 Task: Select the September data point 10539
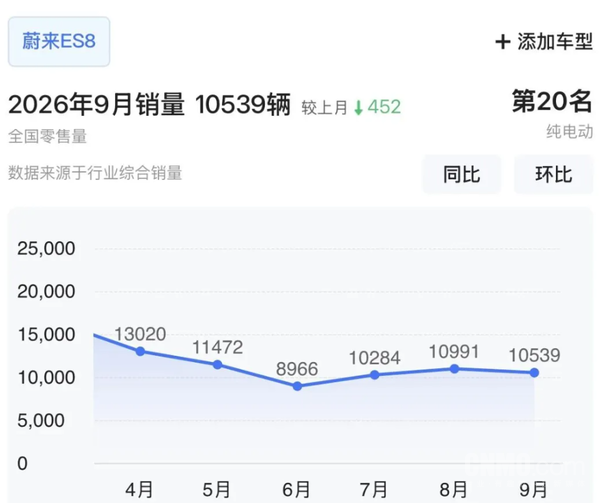pos(534,373)
